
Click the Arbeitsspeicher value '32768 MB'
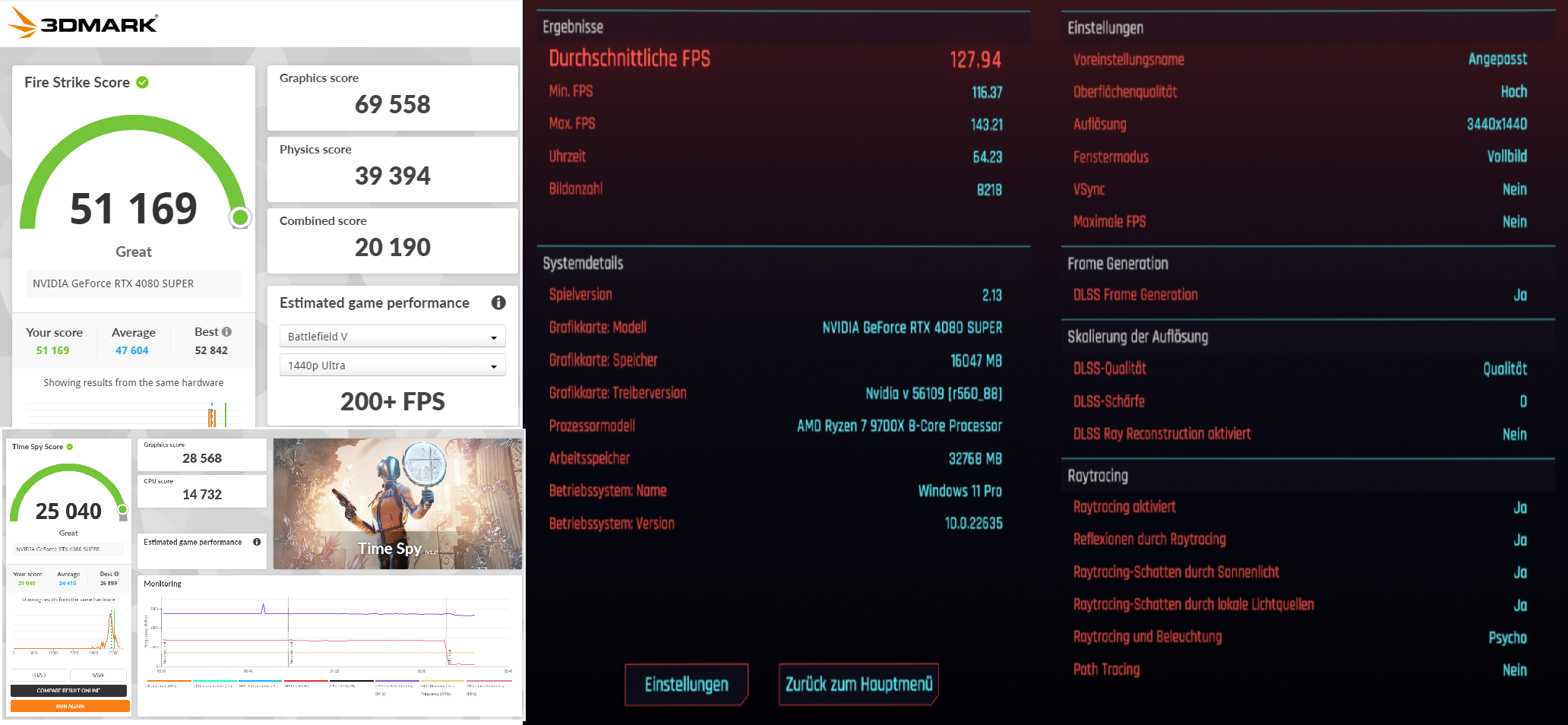point(975,458)
